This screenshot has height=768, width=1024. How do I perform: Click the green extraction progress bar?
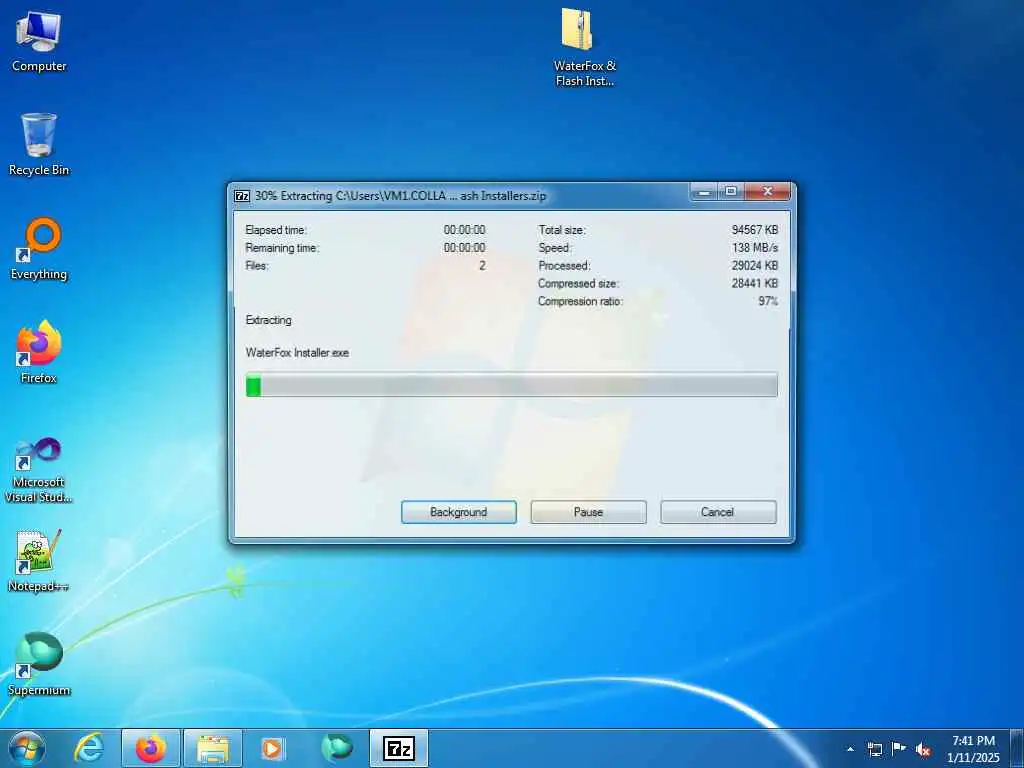[511, 385]
